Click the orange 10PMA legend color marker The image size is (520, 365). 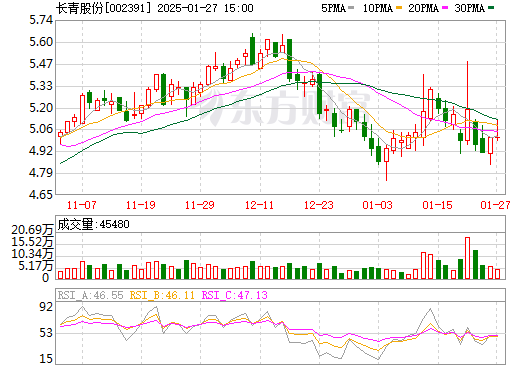(x=399, y=8)
